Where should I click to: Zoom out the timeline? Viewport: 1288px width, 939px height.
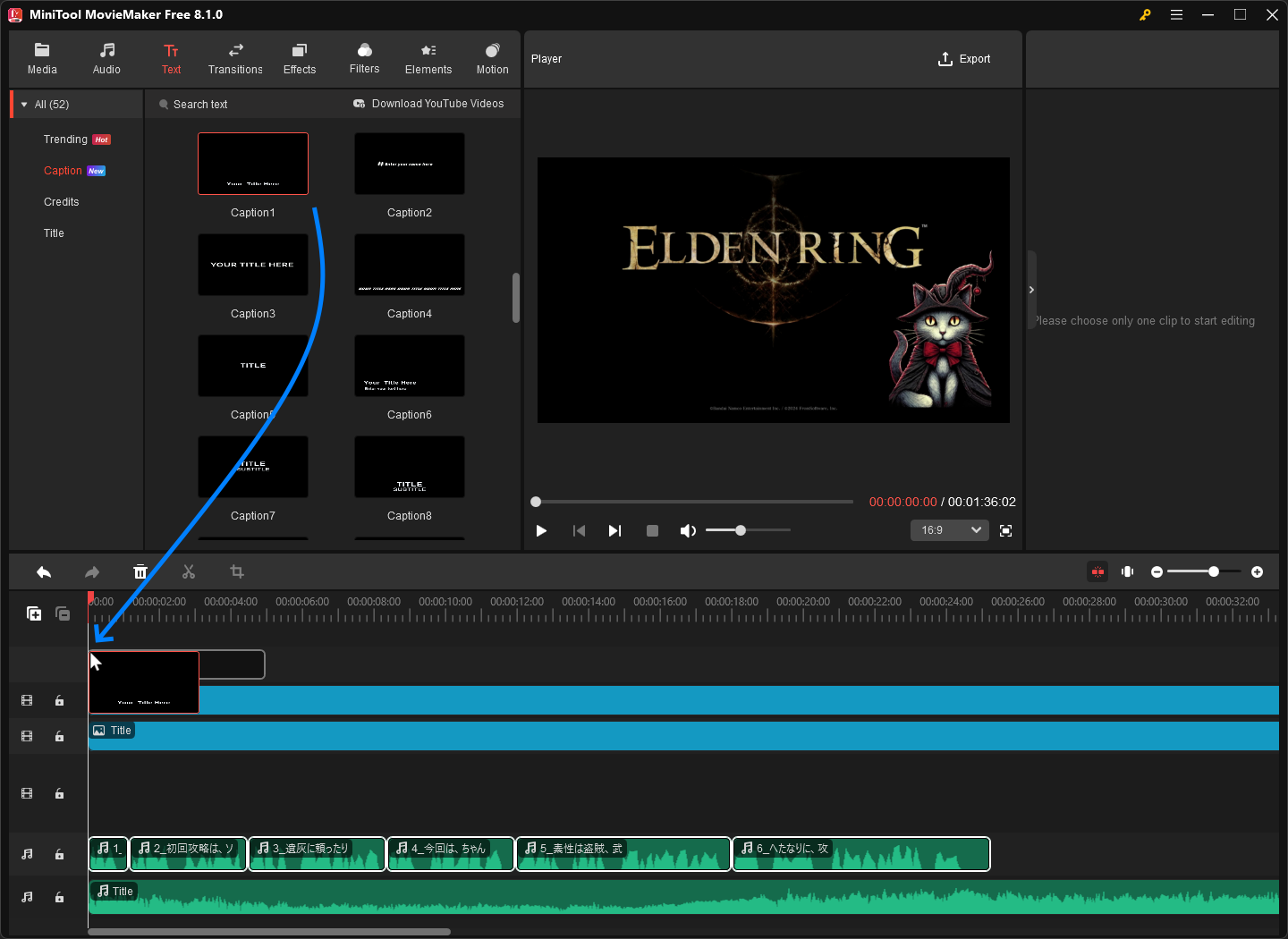pyautogui.click(x=1157, y=571)
